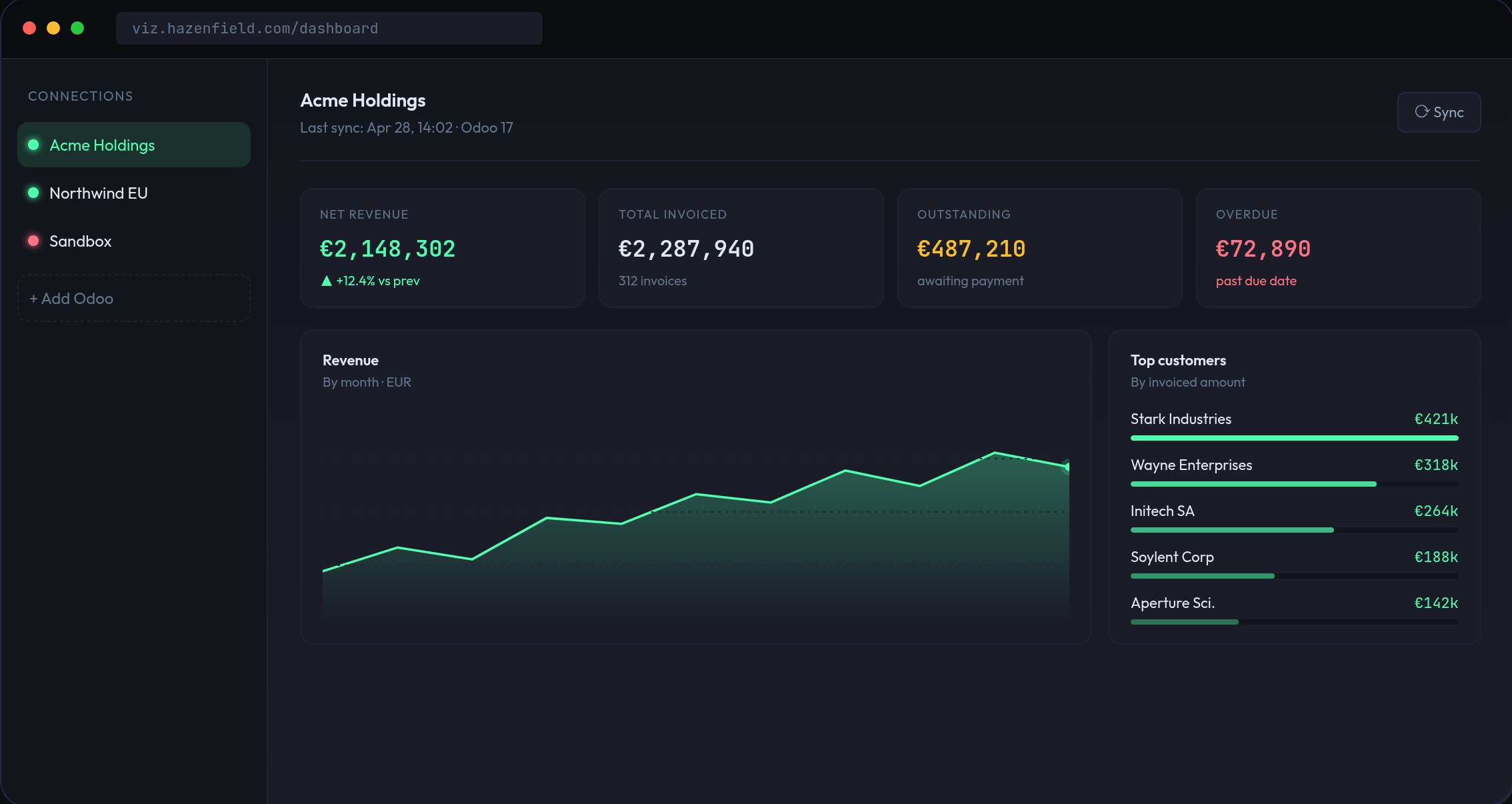Click red status dot beside Sandbox
The height and width of the screenshot is (804, 1512).
click(33, 241)
